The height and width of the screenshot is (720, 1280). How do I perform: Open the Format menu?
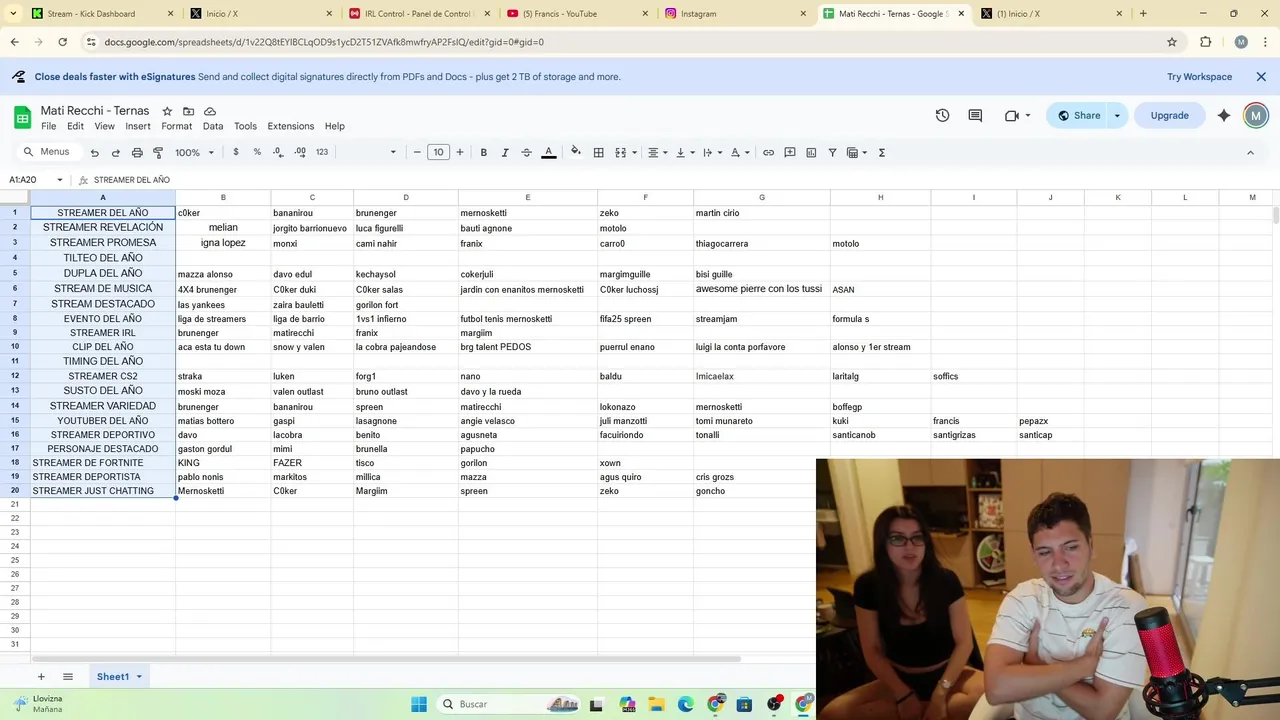click(x=176, y=126)
